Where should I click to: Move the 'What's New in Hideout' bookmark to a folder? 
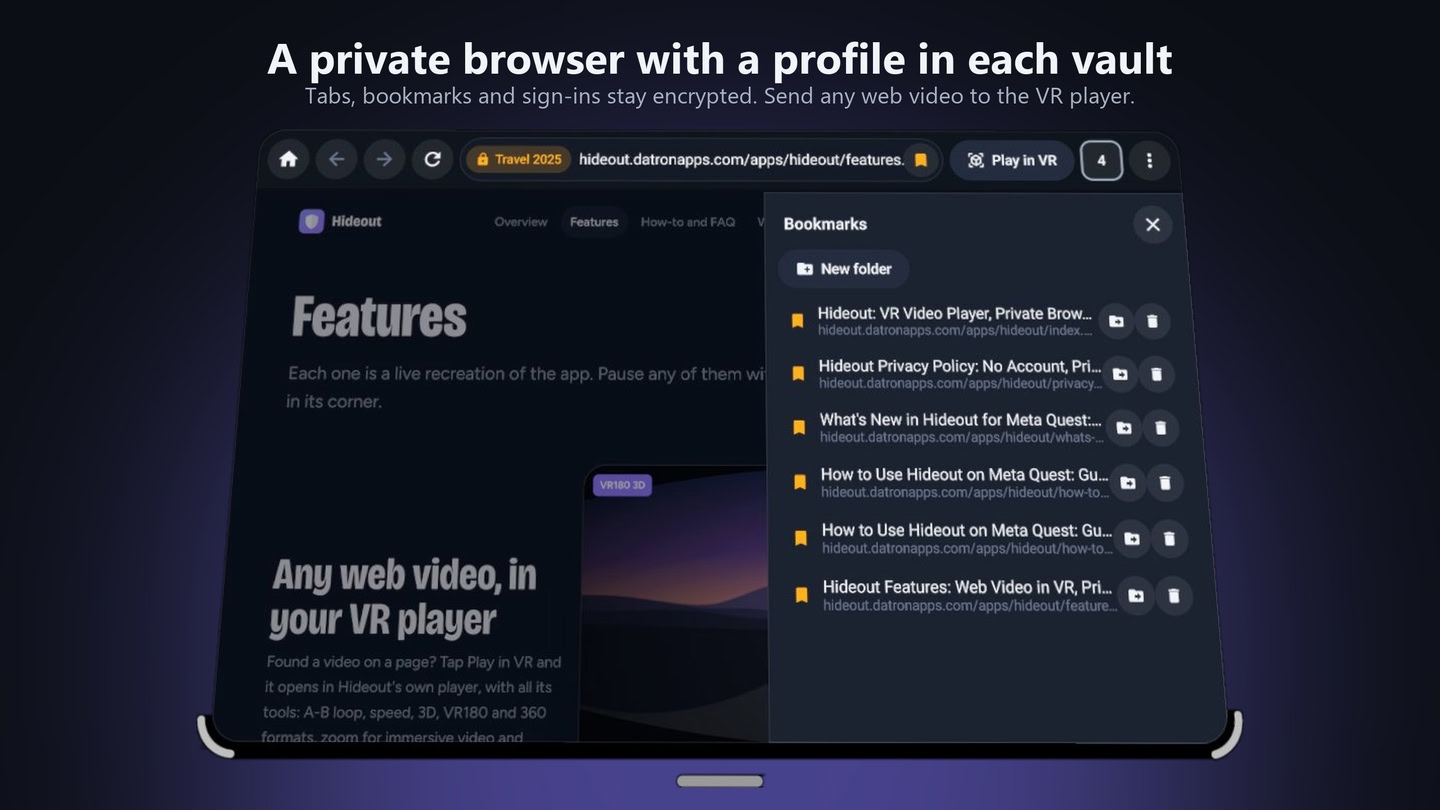pos(1124,428)
